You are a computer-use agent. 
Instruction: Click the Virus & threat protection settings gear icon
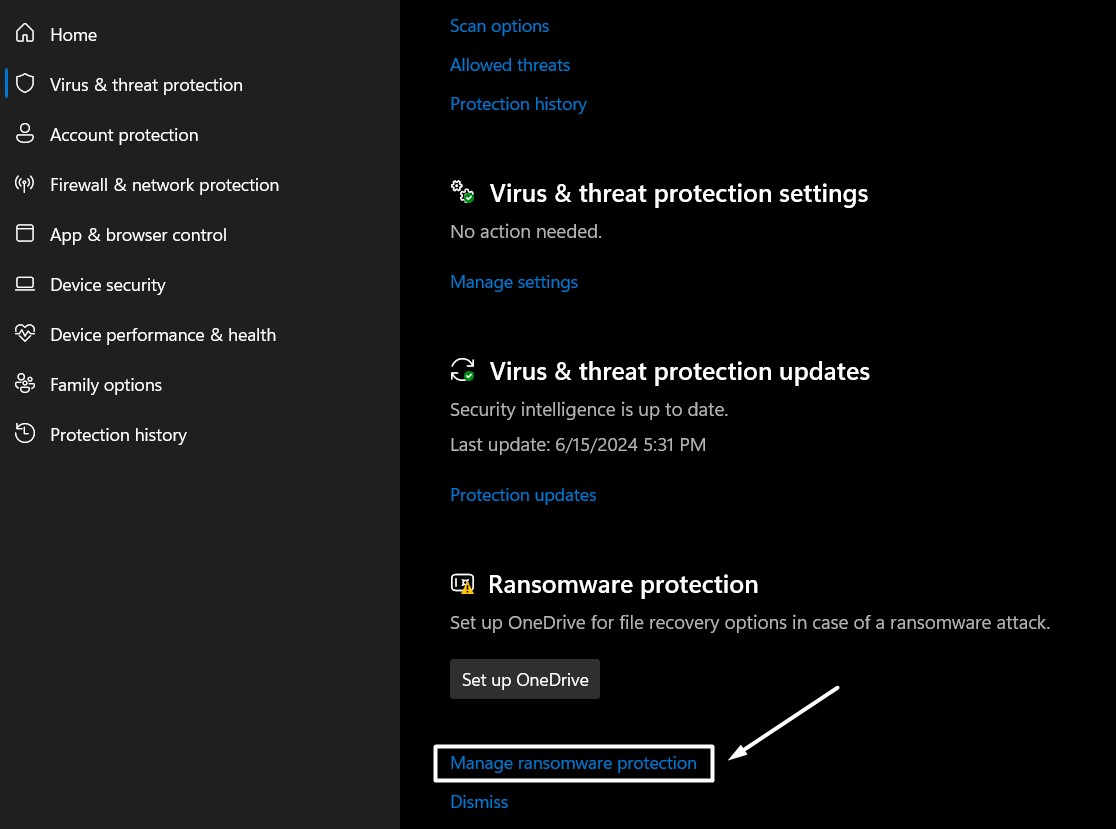(462, 192)
